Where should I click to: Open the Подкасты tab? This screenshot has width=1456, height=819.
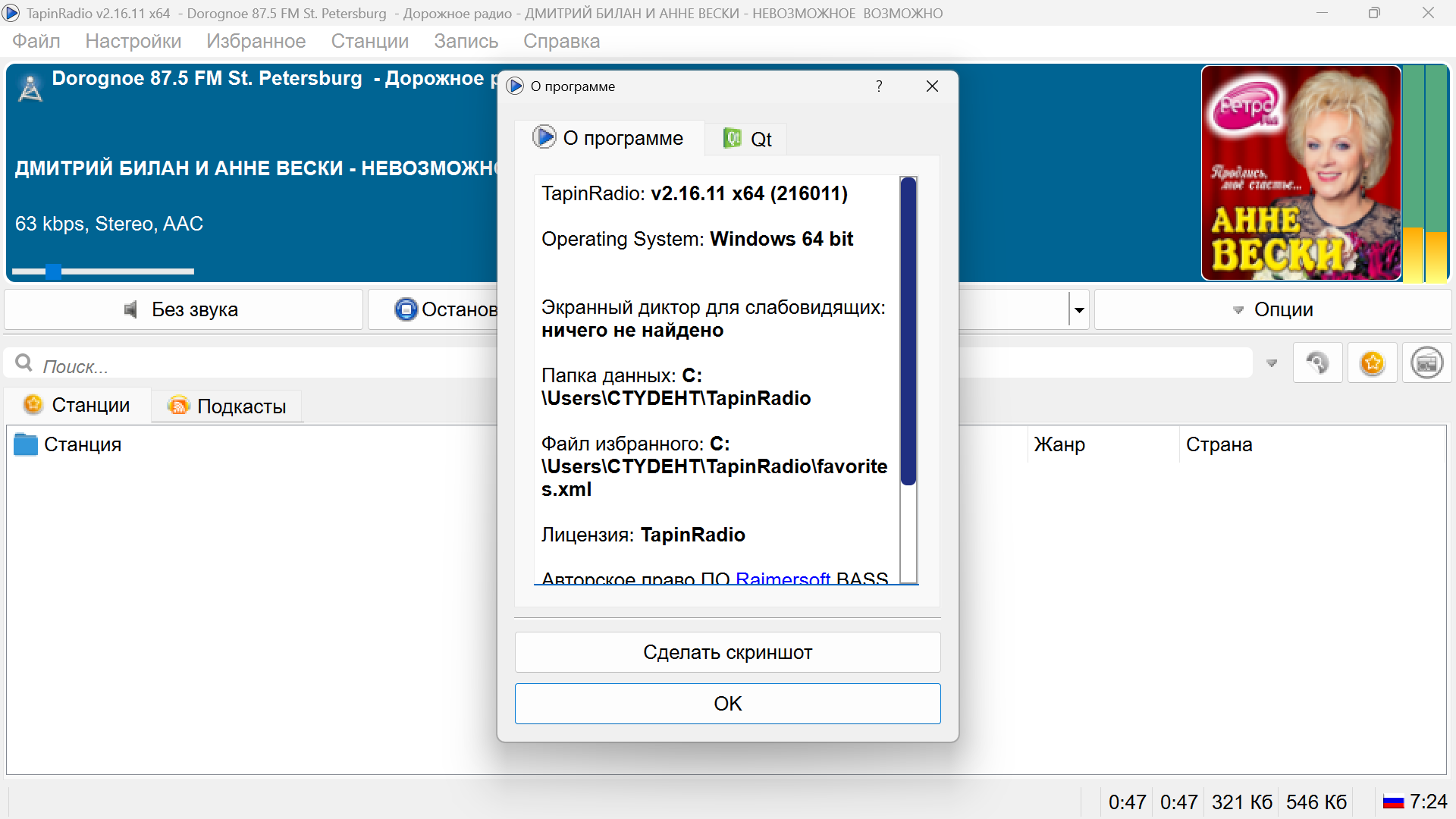(x=227, y=406)
